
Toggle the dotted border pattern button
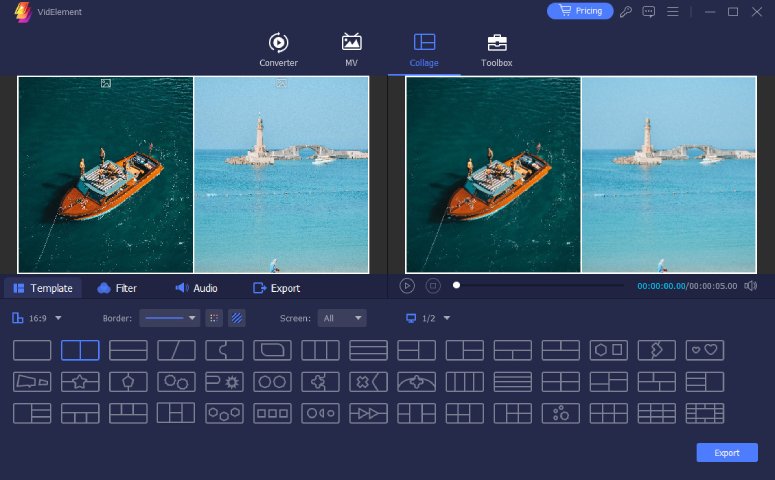point(214,318)
